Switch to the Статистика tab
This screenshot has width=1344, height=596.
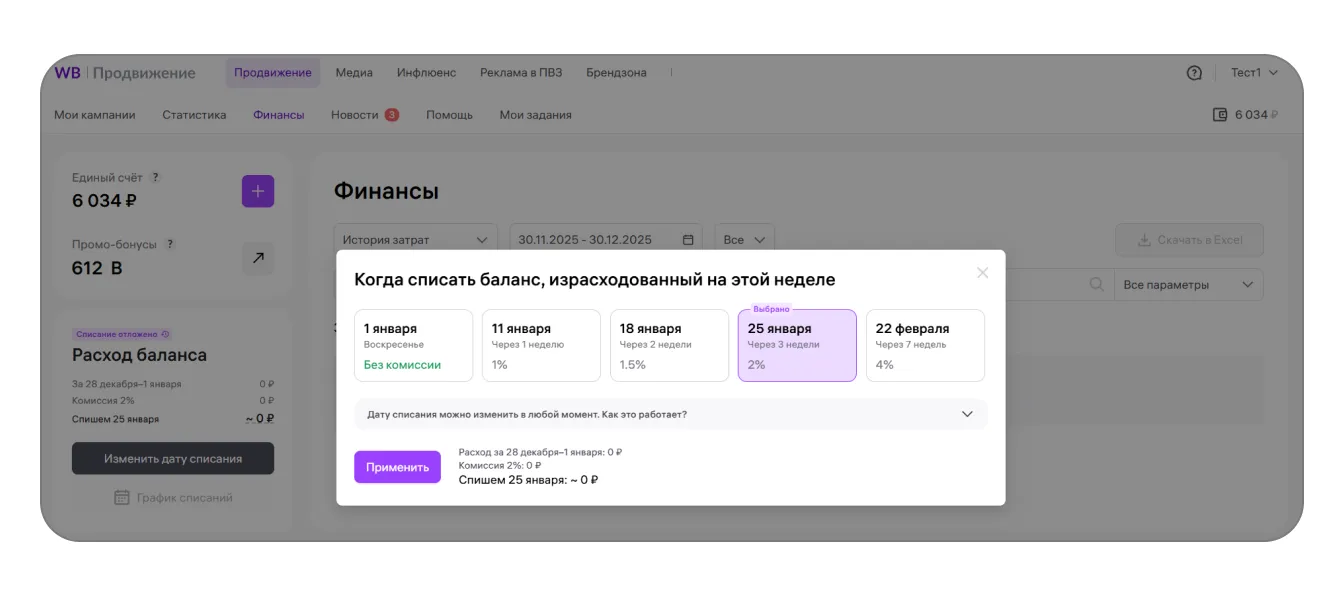tap(194, 115)
